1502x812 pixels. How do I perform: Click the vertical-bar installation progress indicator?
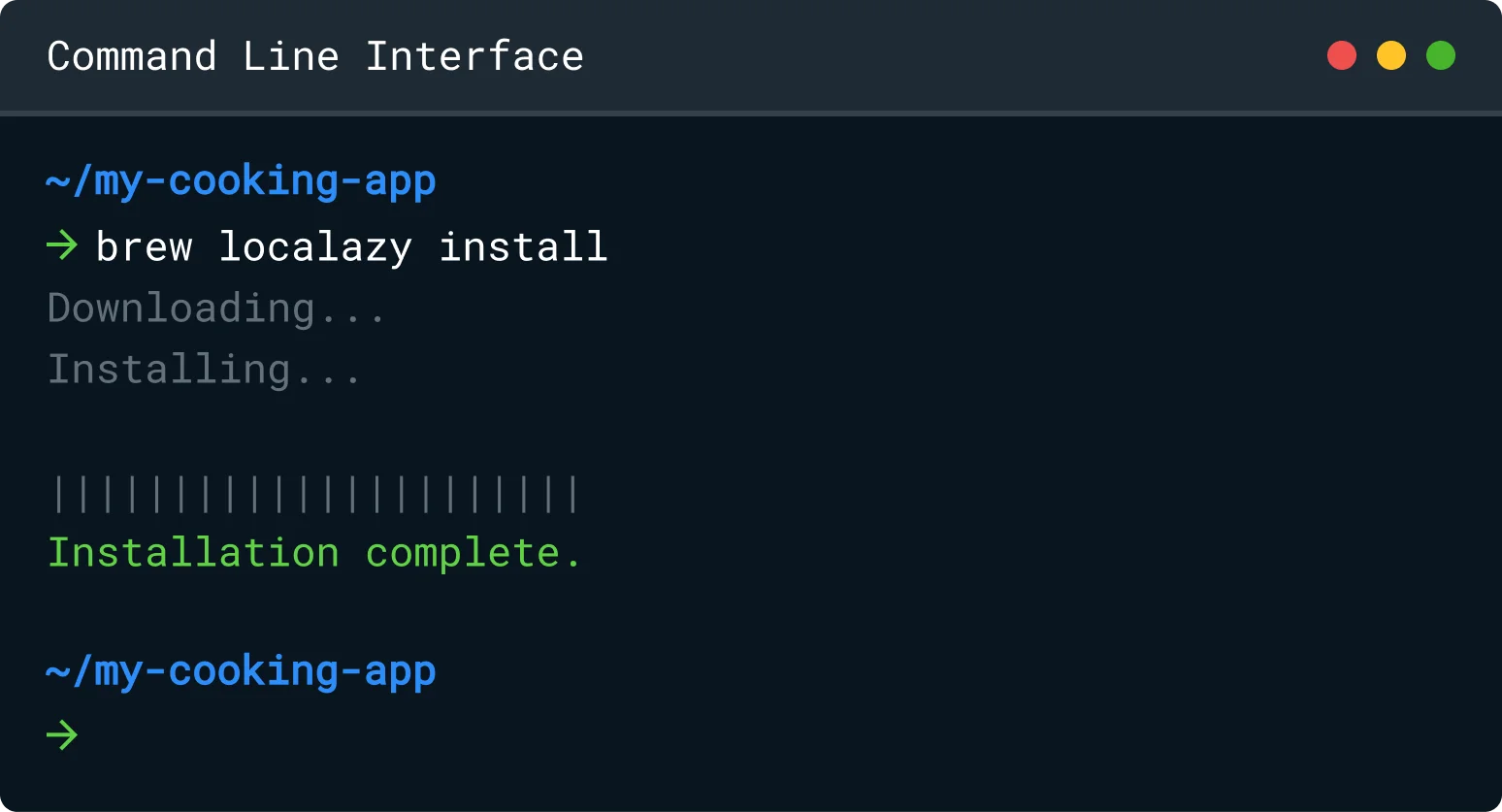pos(315,494)
